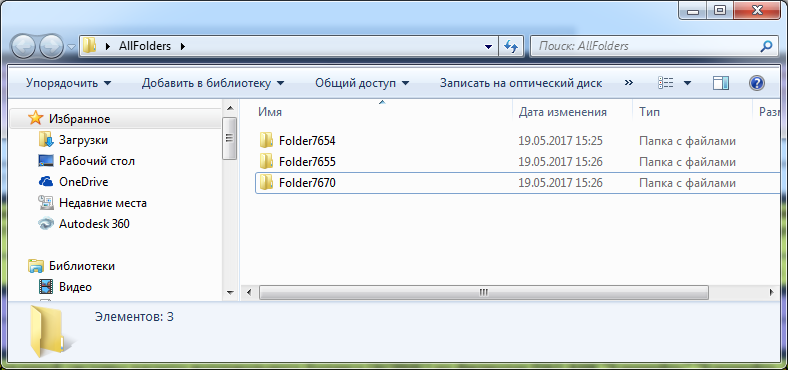This screenshot has width=788, height=370.
Task: Select Избранное in the navigation pane
Action: tap(79, 119)
